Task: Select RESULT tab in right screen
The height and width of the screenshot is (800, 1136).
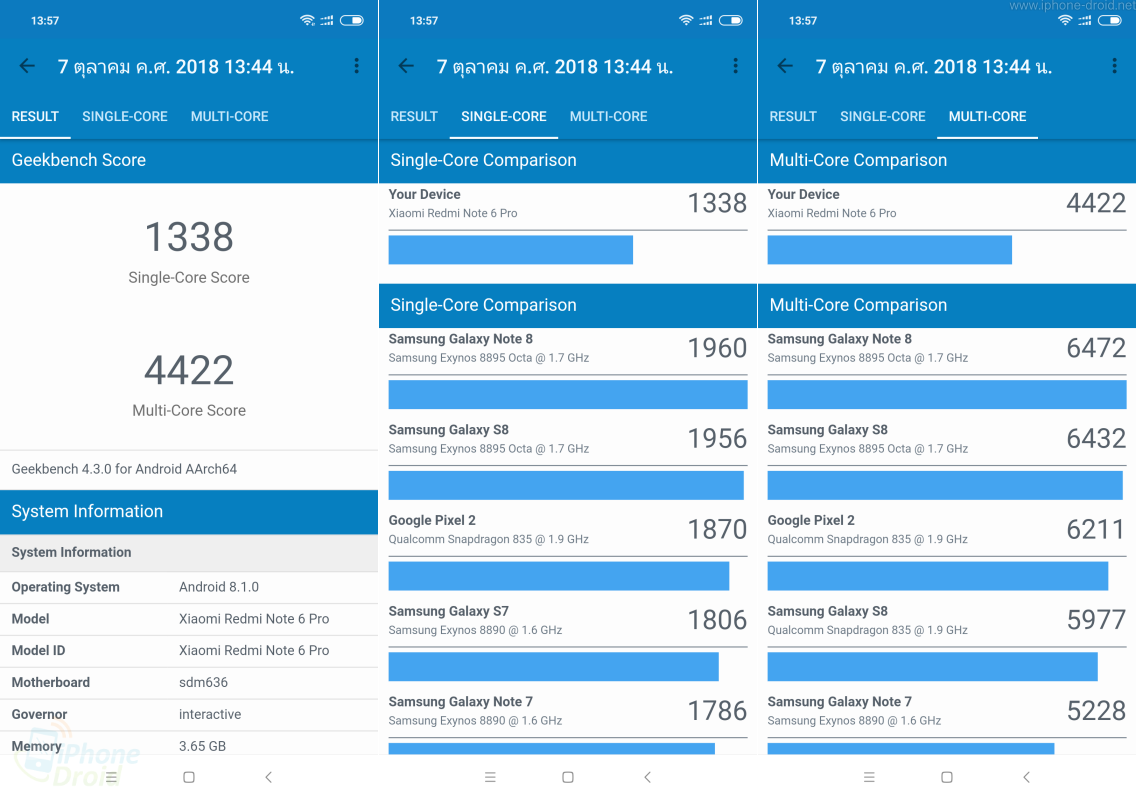Action: [793, 117]
